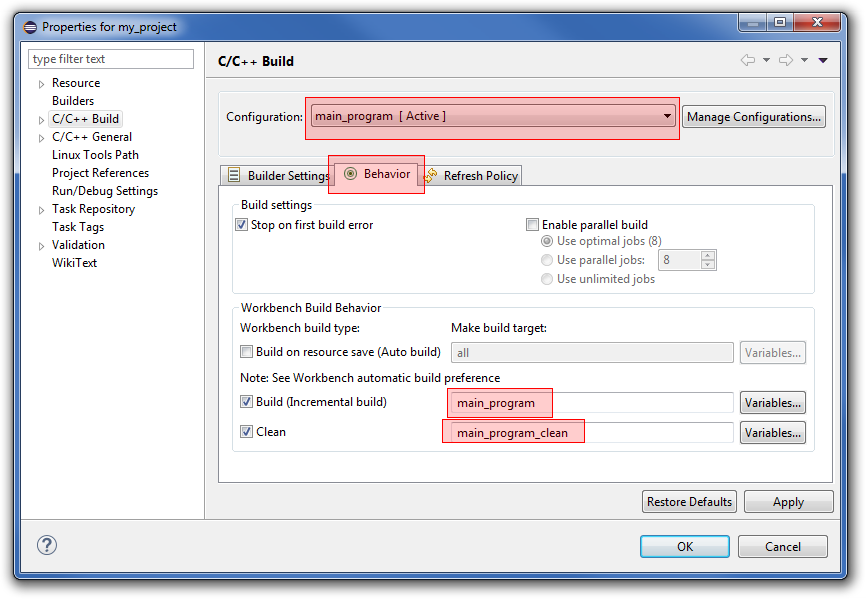Open the view menu triangle icon
Screen dimensions: 866x599
(823, 60)
